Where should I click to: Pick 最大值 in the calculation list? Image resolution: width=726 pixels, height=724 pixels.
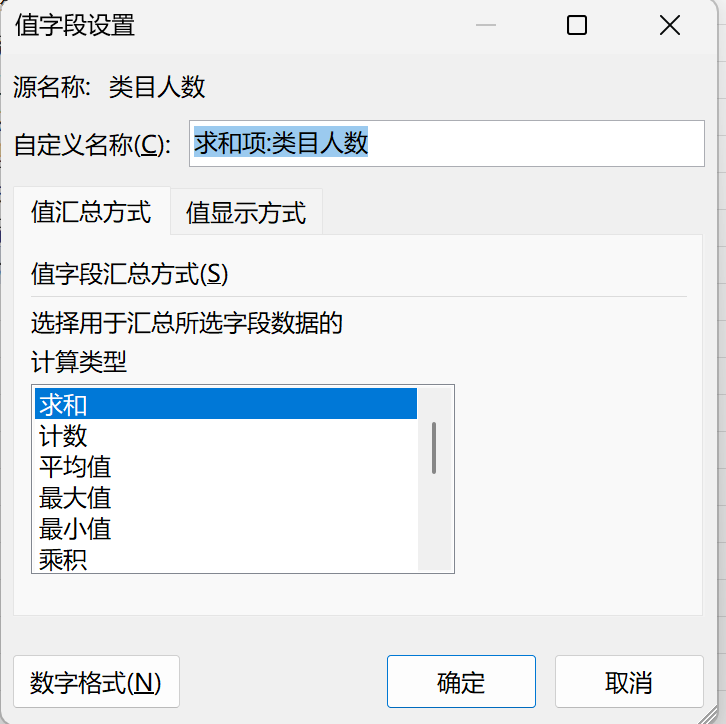pyautogui.click(x=225, y=497)
